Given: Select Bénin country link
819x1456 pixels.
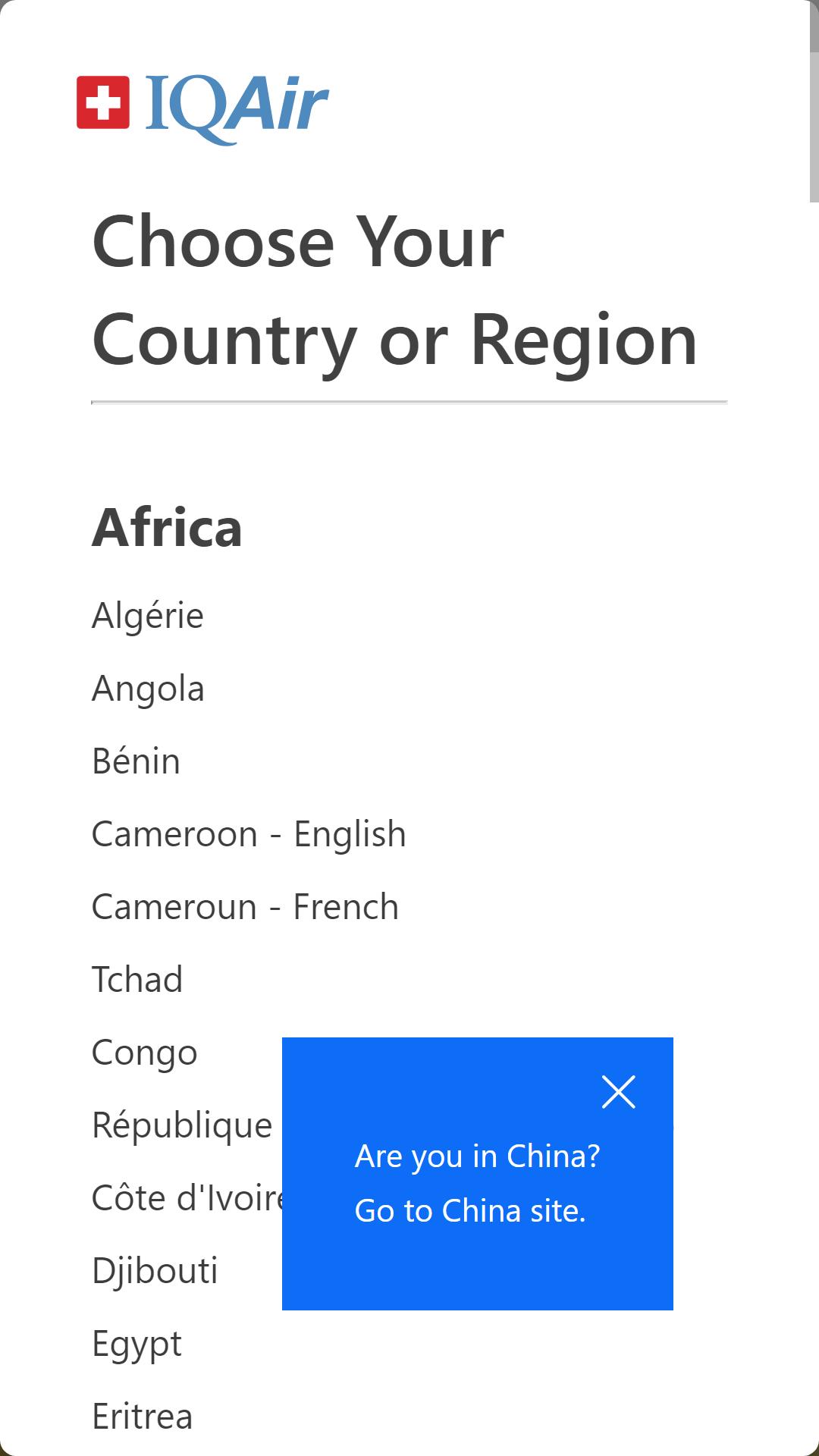Looking at the screenshot, I should coord(136,761).
